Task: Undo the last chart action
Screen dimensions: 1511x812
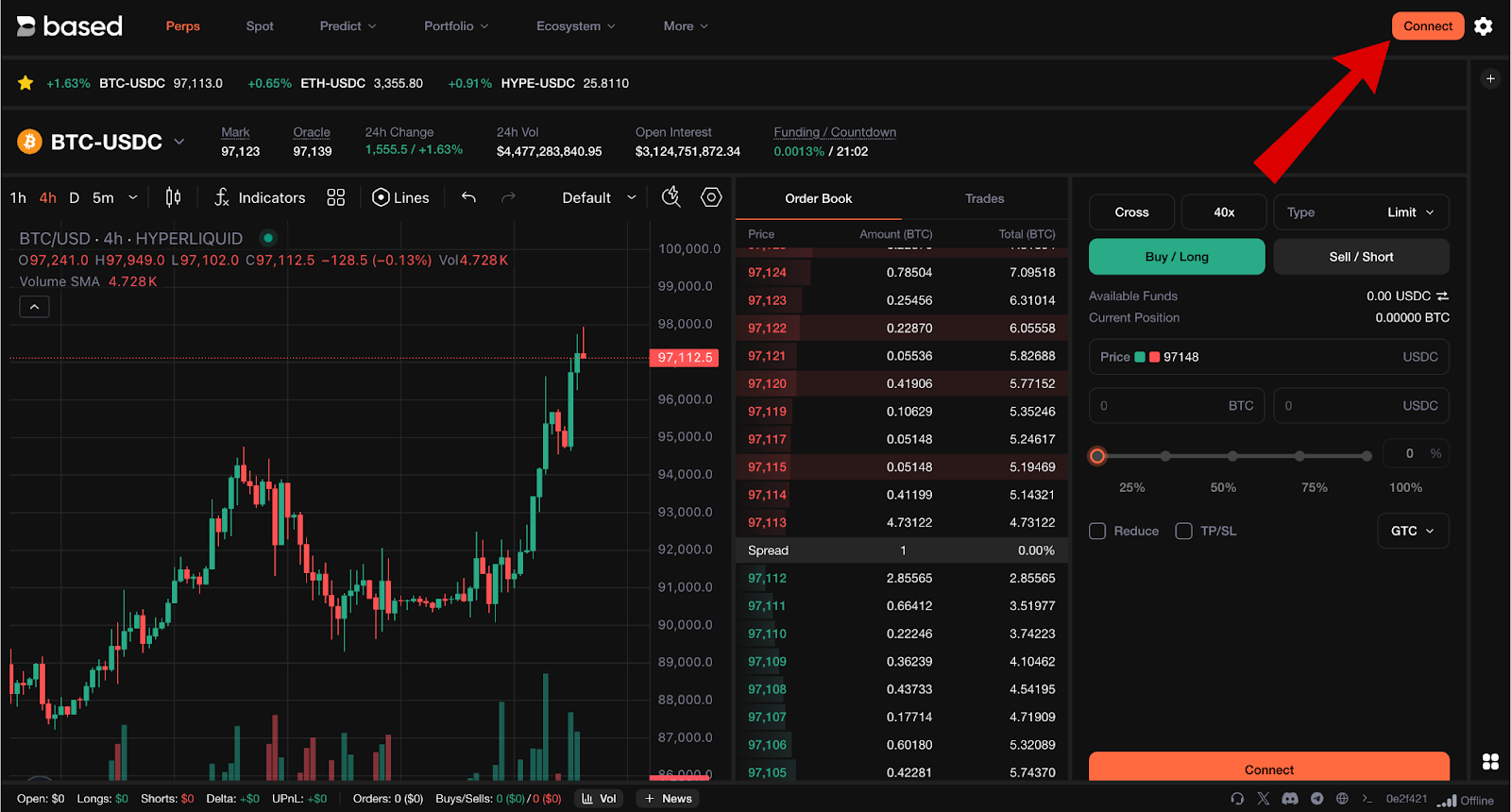Action: 468,197
